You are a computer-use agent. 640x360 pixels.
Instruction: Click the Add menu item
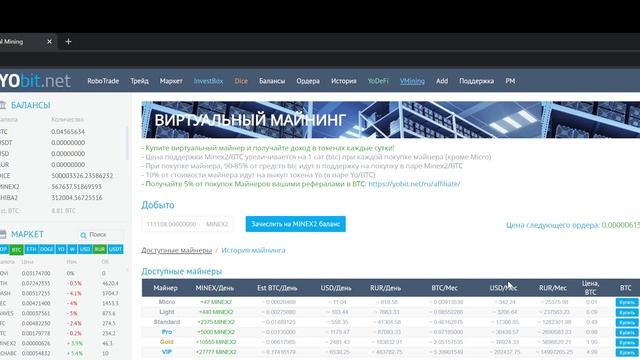tap(442, 81)
